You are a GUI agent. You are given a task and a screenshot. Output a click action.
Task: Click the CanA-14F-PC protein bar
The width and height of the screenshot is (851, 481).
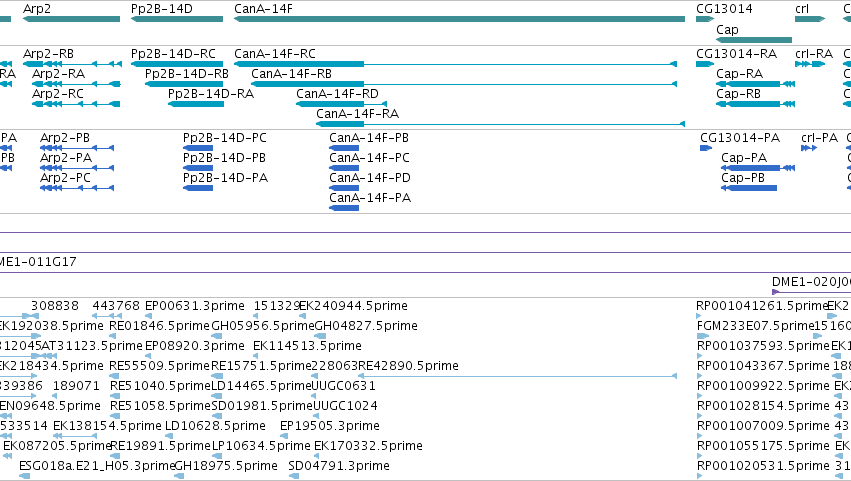pos(344,168)
